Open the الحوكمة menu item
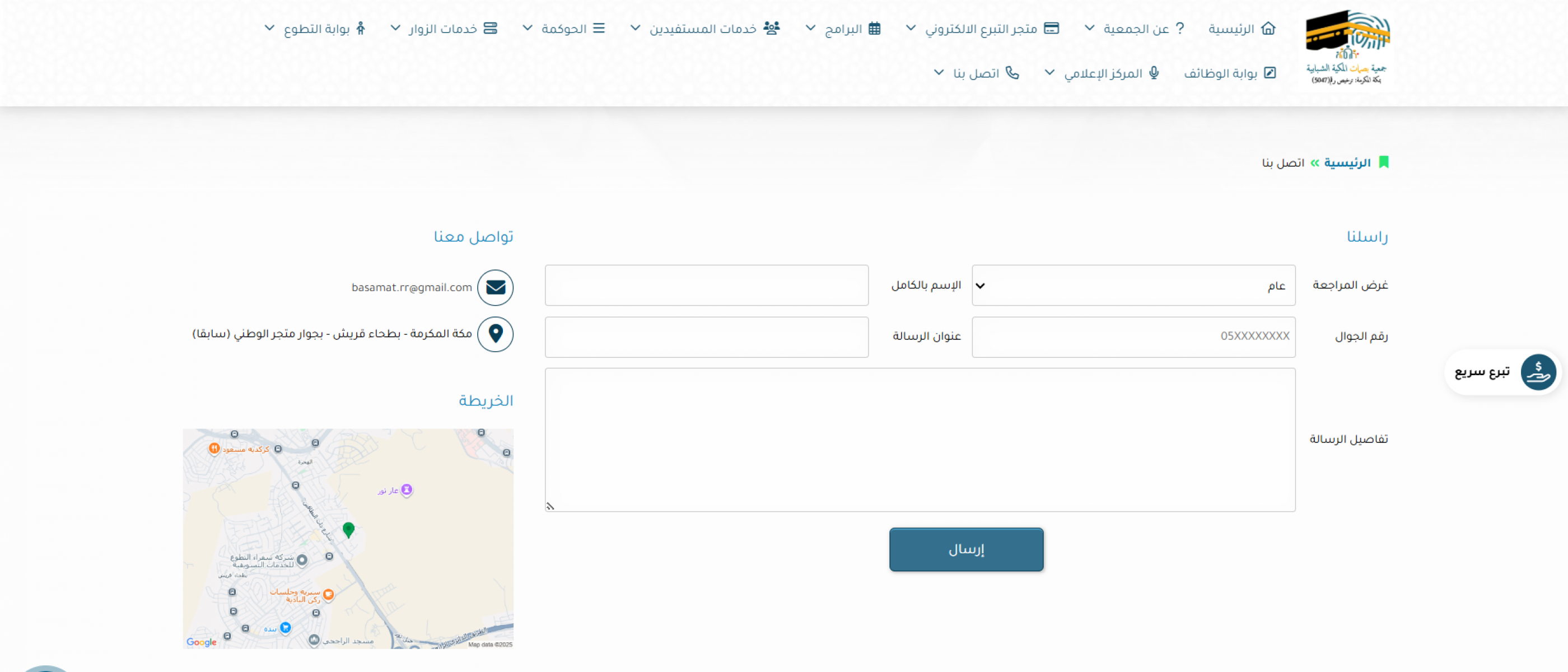Image resolution: width=1568 pixels, height=672 pixels. [564, 29]
